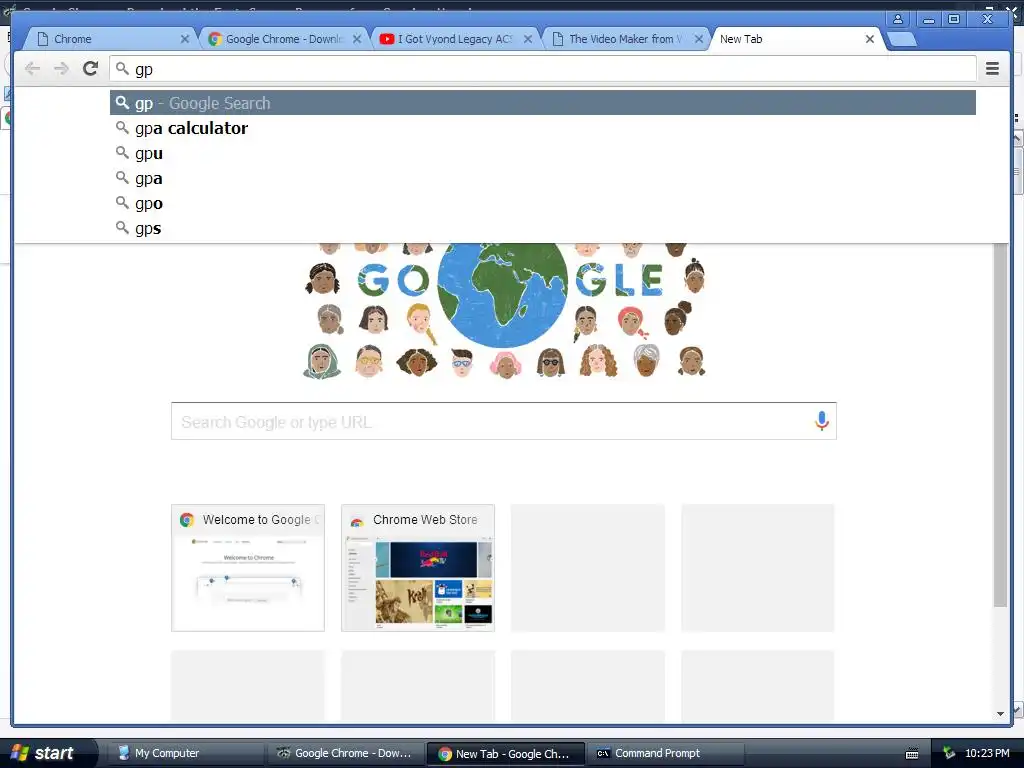Pick the 'gpo' suggestion

[x=543, y=203]
